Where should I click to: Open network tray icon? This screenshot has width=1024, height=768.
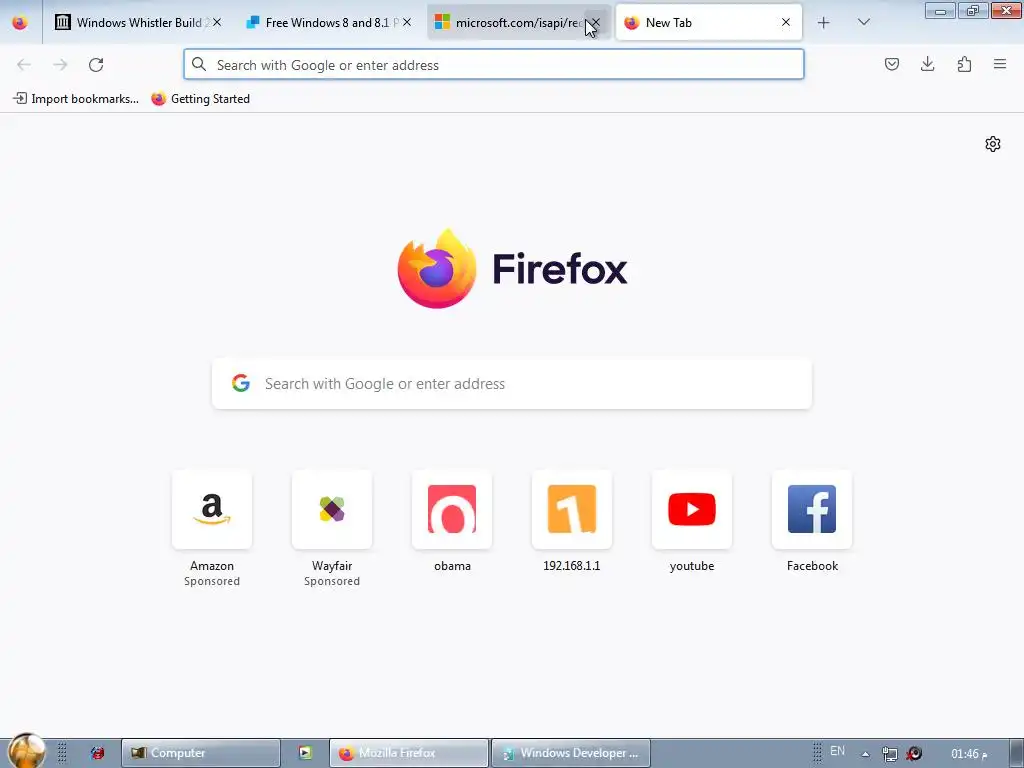(889, 754)
